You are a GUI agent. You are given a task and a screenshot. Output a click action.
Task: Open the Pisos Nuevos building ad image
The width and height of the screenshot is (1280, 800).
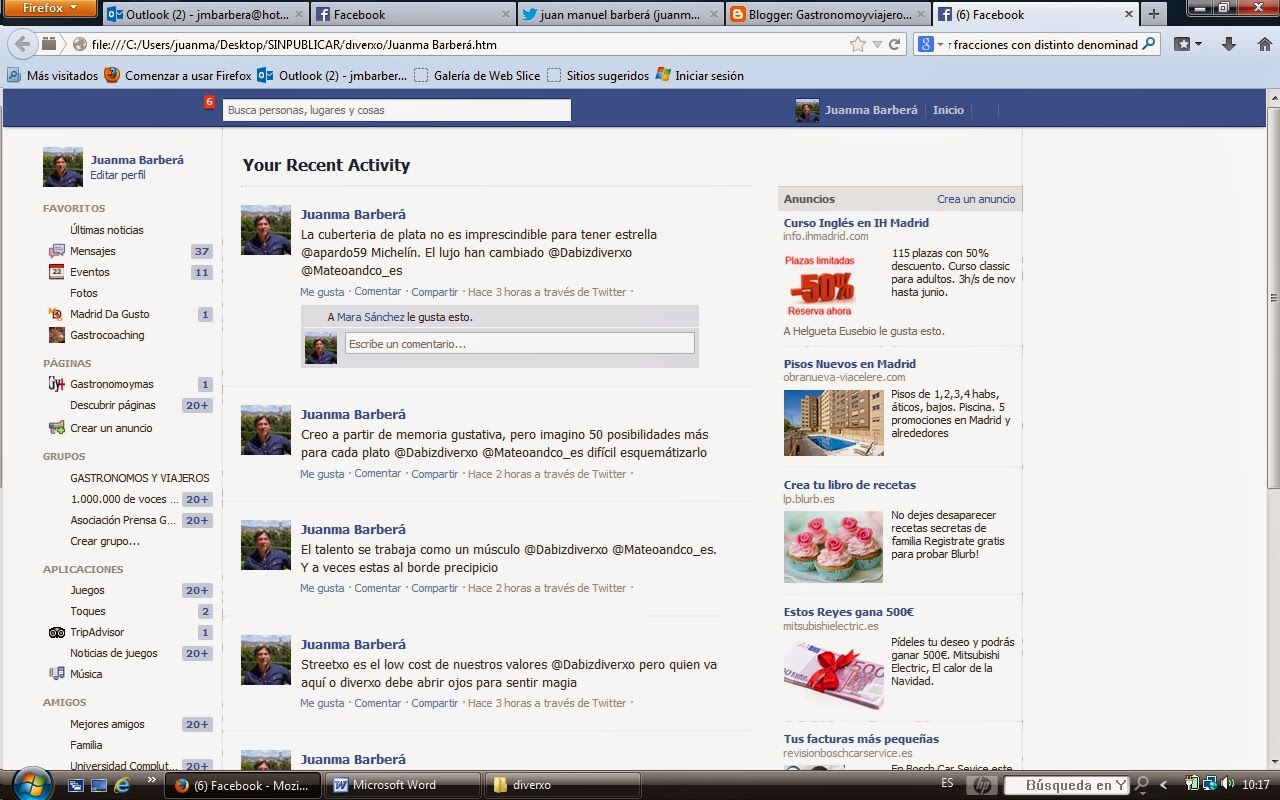[833, 423]
